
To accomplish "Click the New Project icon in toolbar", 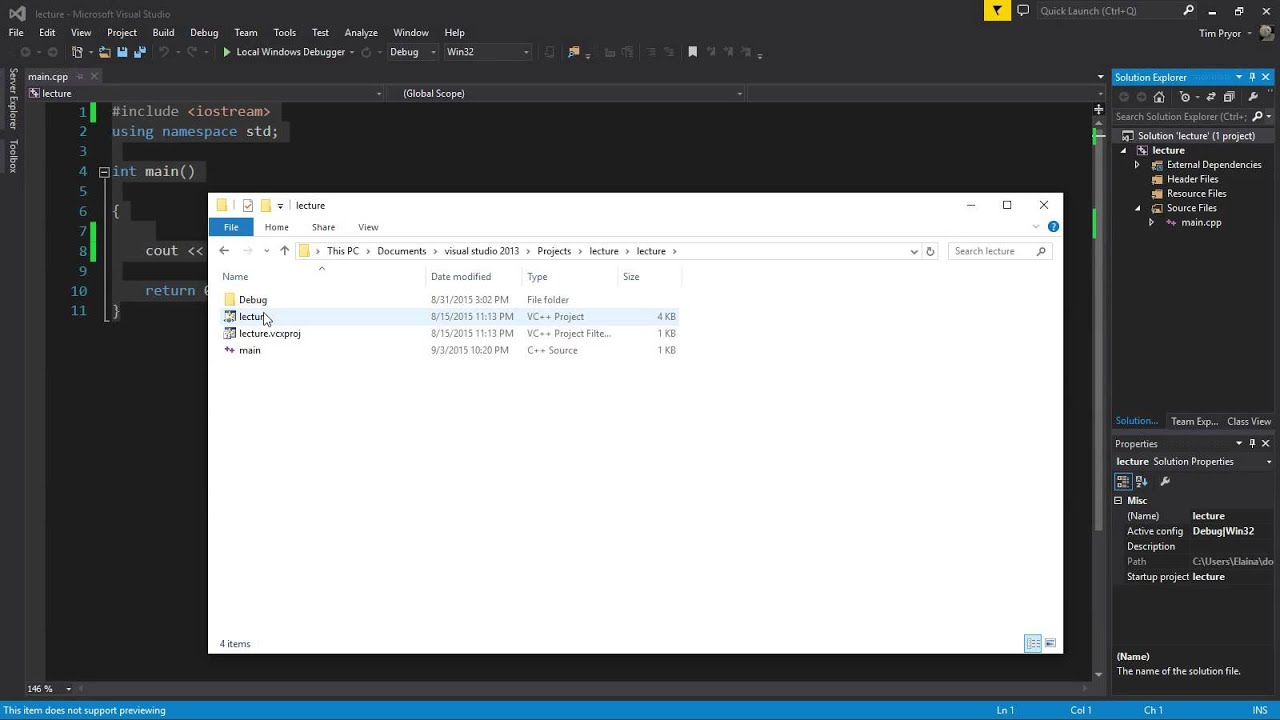I will point(77,52).
